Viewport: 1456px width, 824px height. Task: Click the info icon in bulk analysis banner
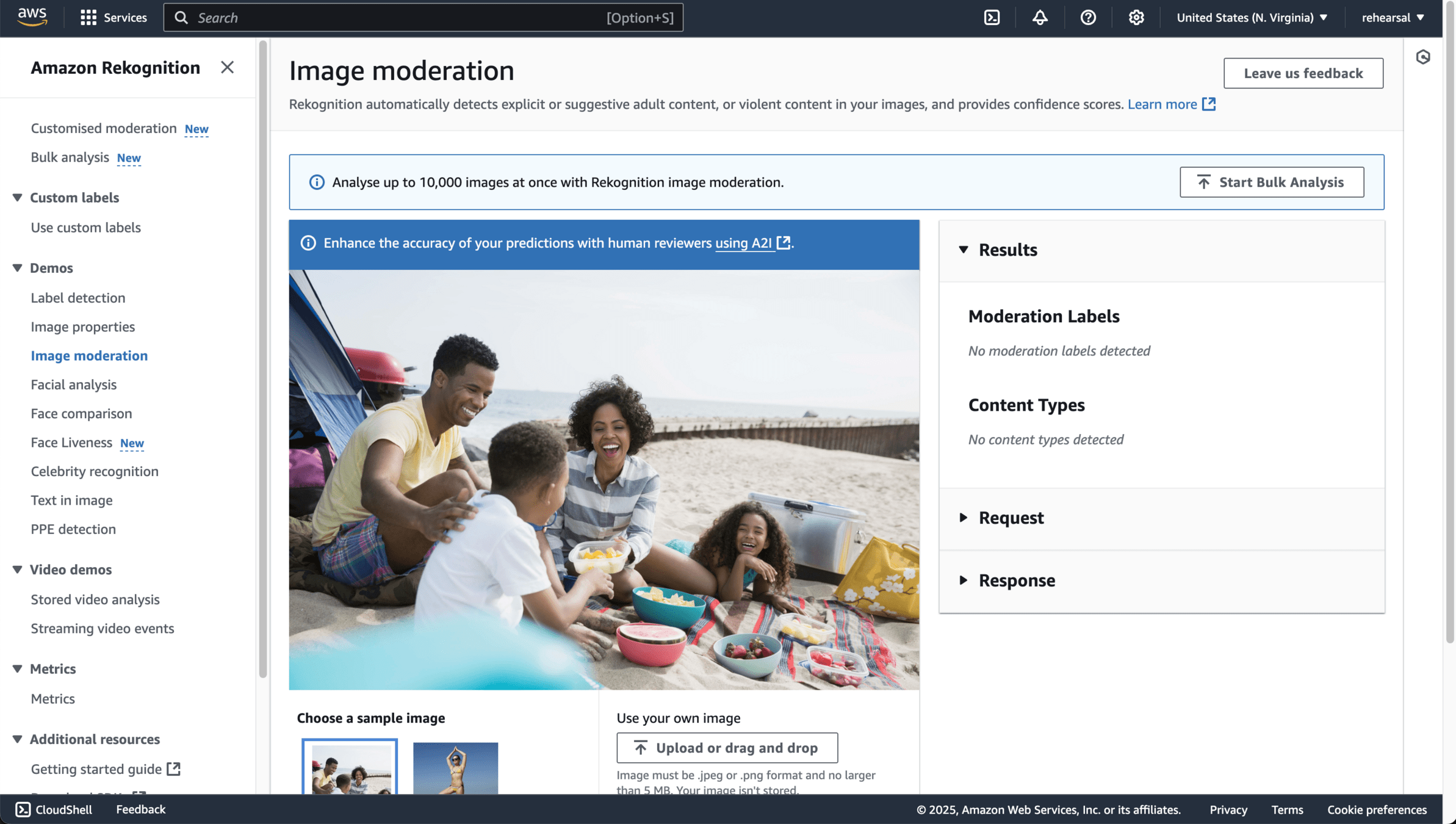[x=317, y=183]
